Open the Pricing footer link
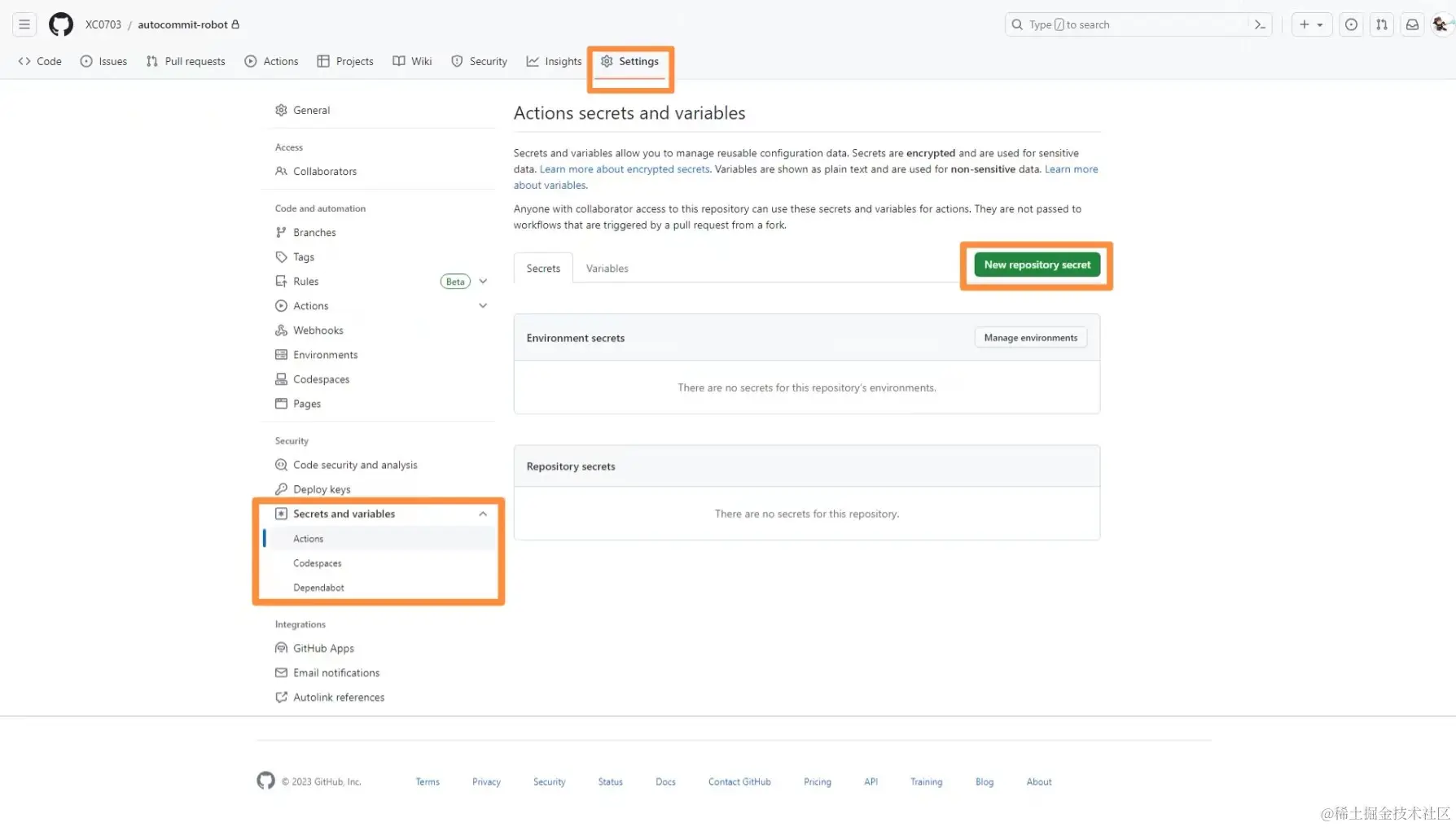Viewport: 1456px width, 827px height. pos(818,781)
